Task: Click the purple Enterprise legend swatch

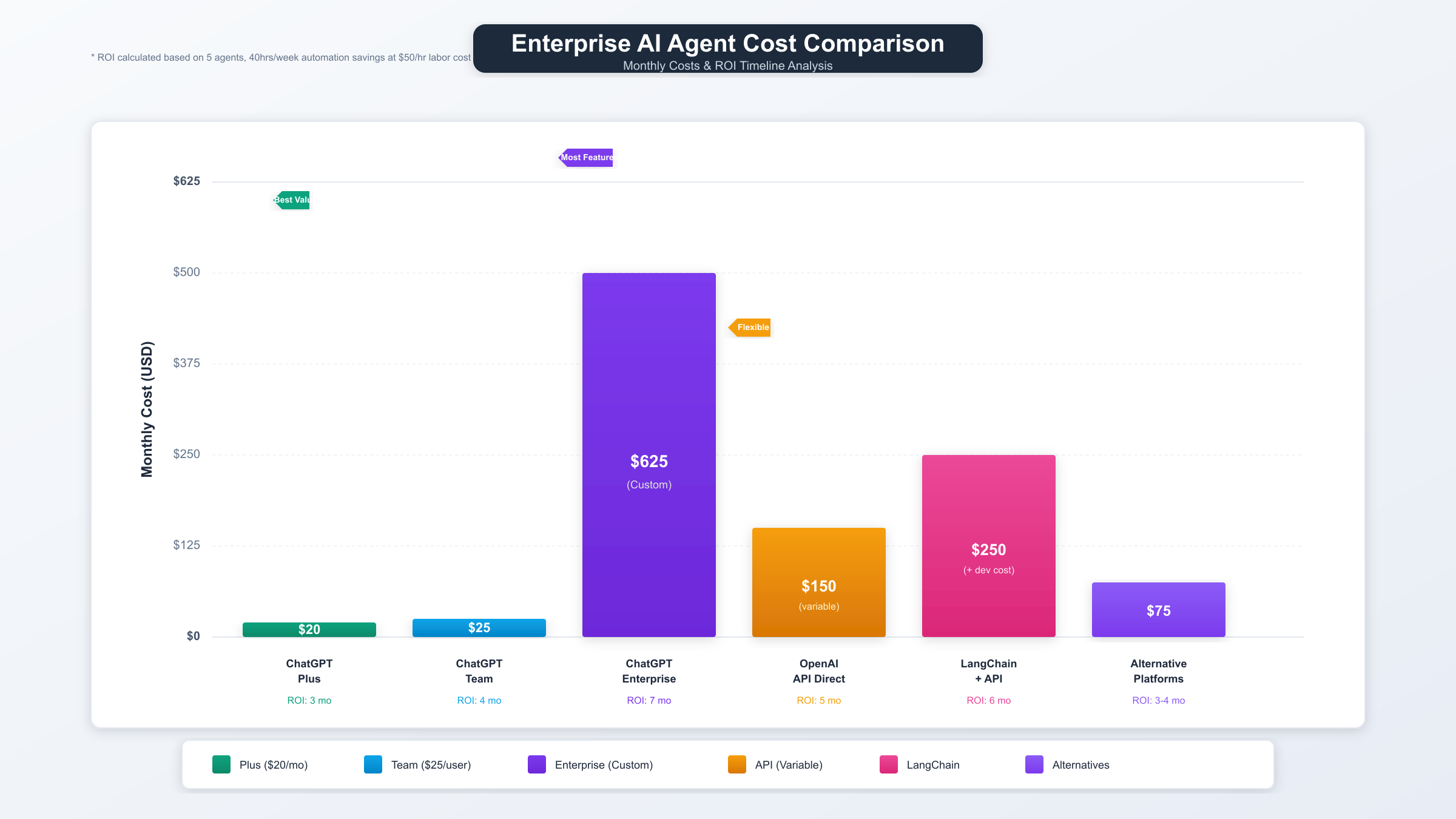Action: [x=537, y=764]
